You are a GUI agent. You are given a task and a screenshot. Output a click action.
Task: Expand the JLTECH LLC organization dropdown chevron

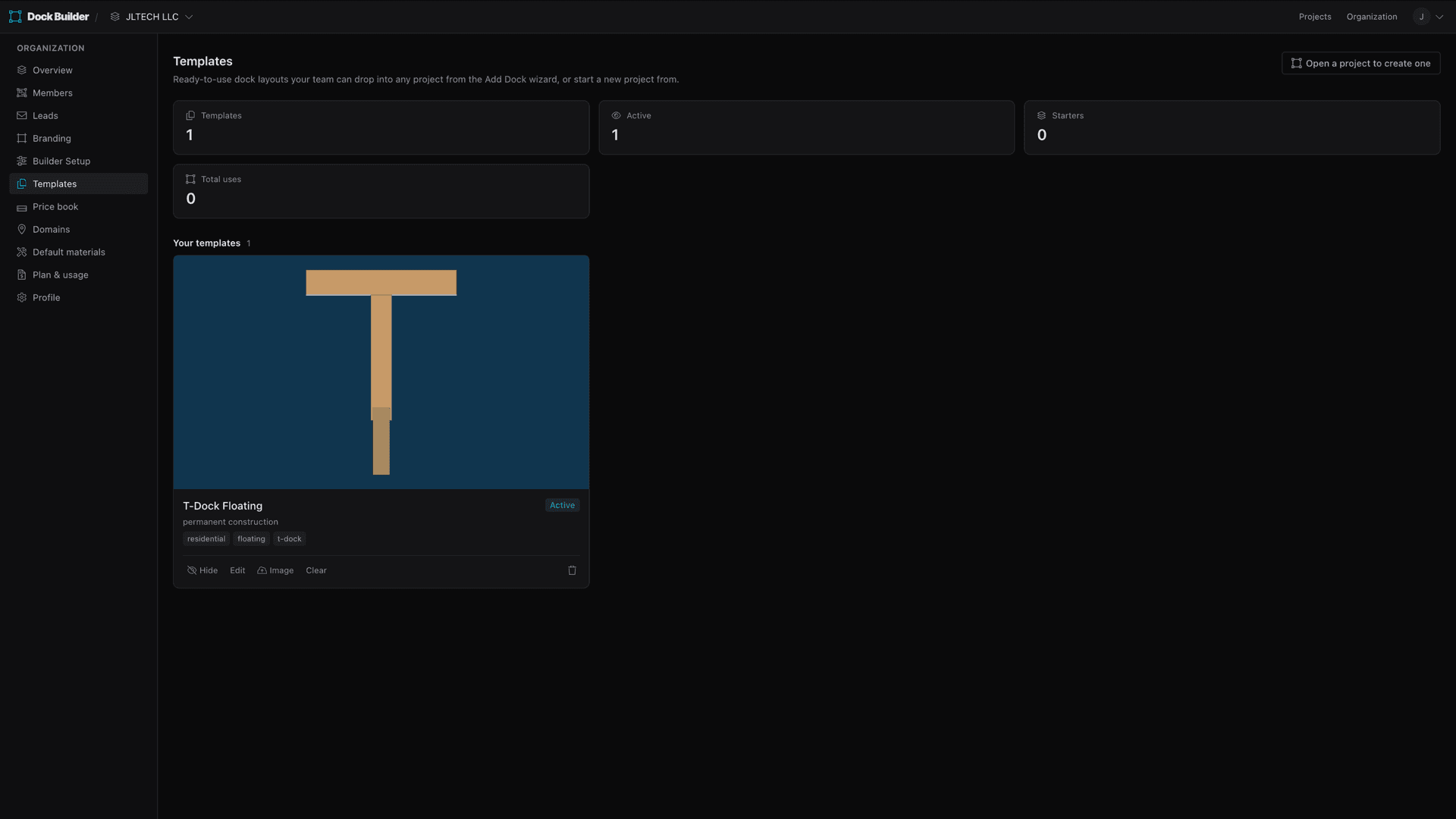point(189,17)
